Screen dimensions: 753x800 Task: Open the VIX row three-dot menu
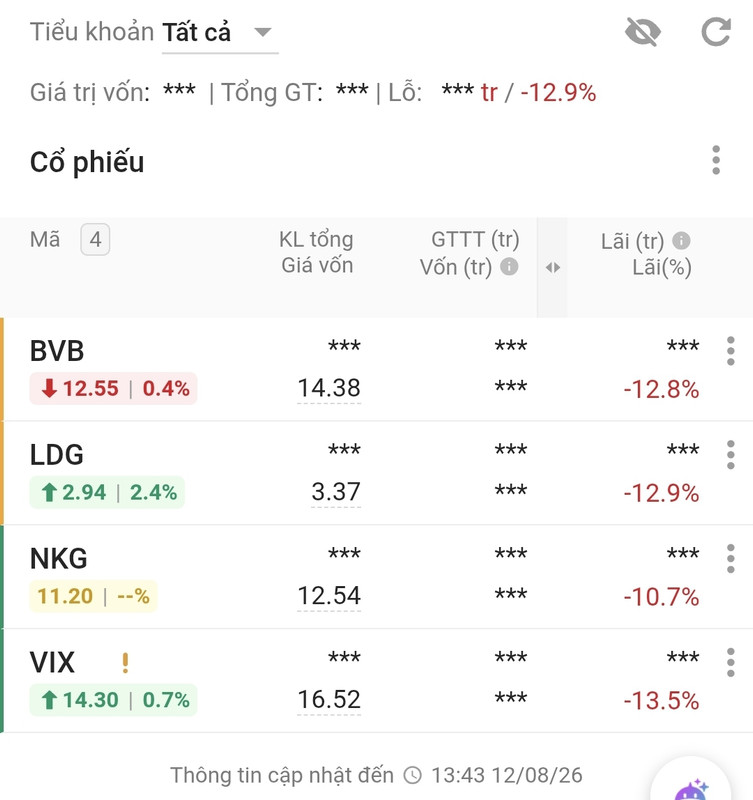(x=730, y=662)
